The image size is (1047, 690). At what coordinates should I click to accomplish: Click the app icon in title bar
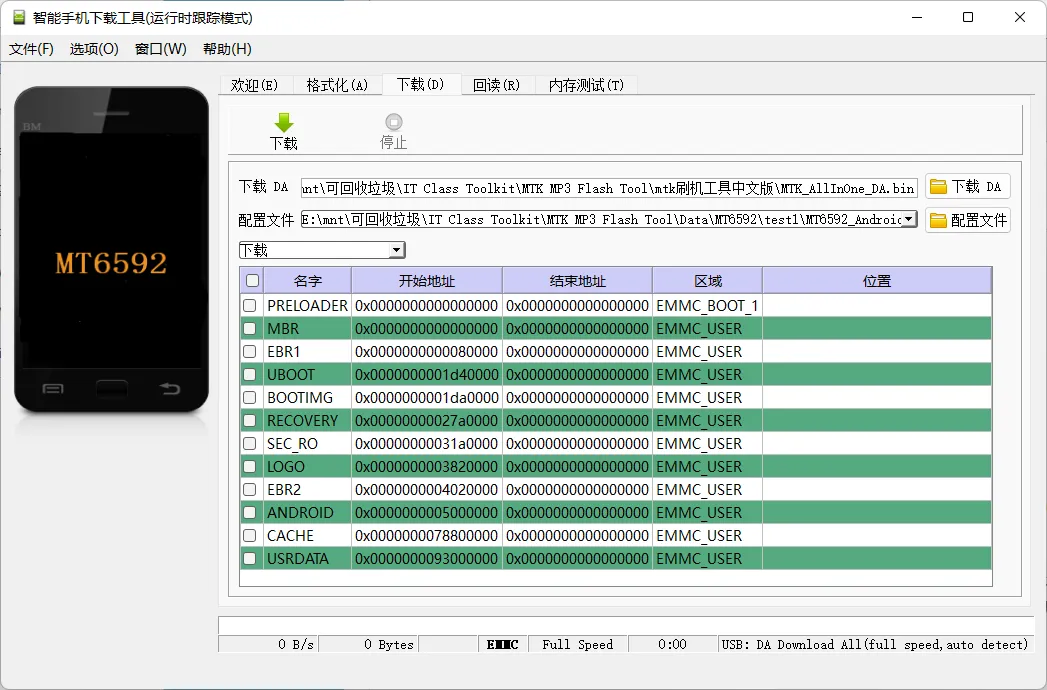(19, 18)
